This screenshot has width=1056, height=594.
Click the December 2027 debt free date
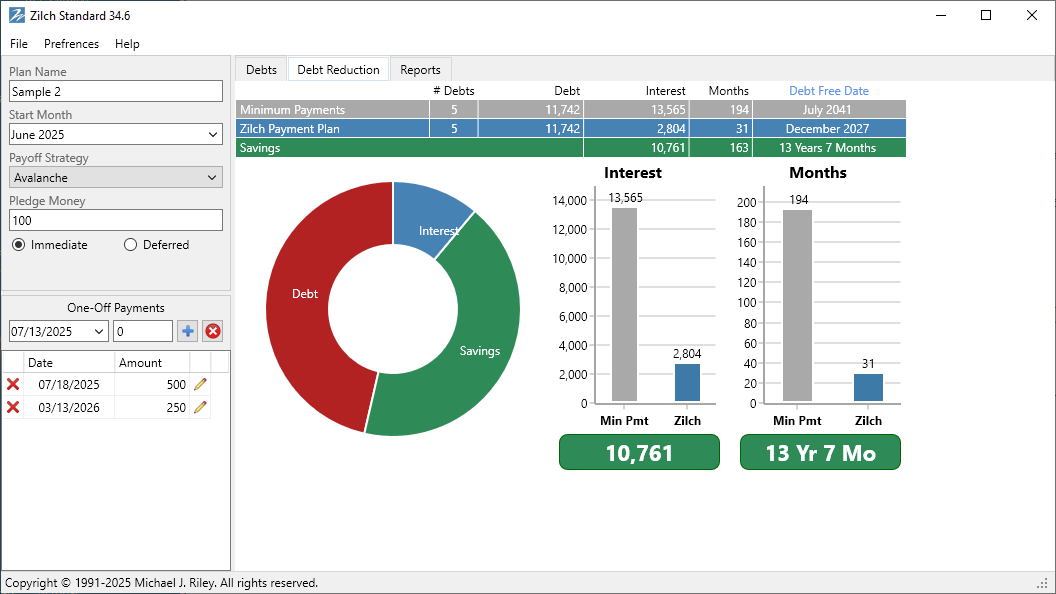coord(829,129)
